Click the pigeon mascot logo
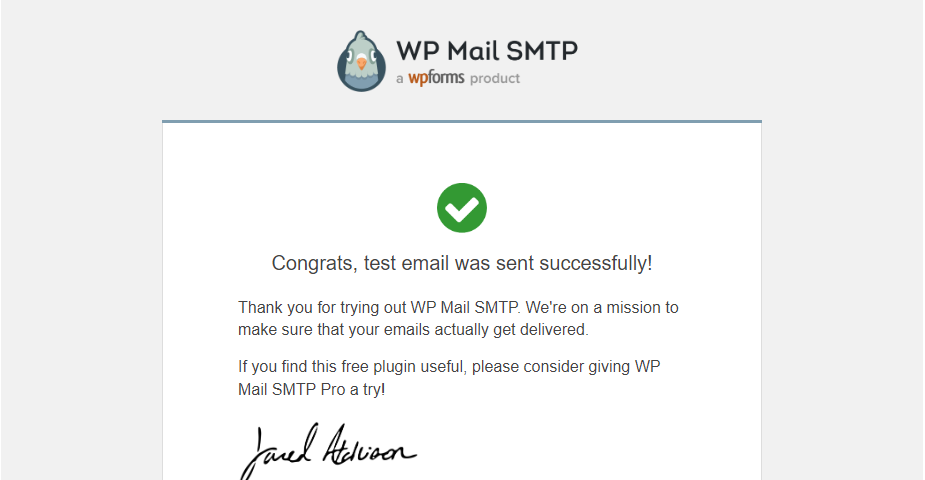Screen dimensions: 925x480 pos(361,61)
